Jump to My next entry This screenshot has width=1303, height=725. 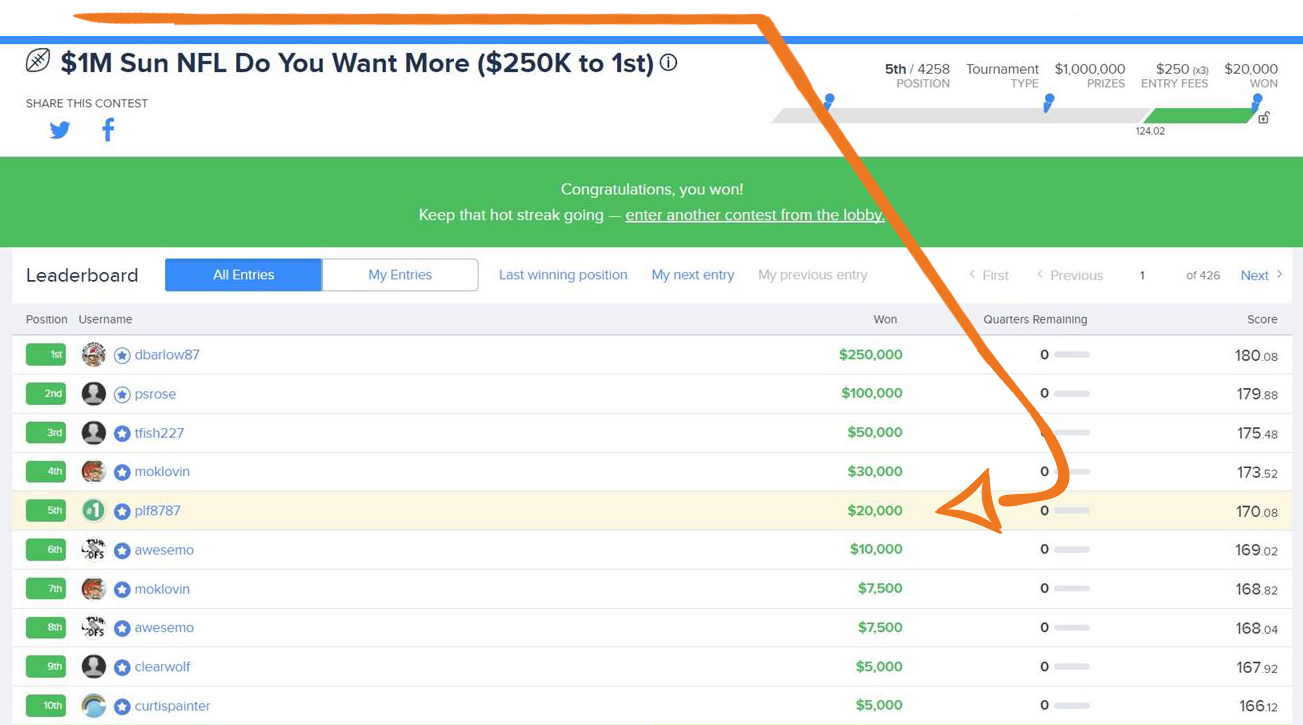pos(693,275)
